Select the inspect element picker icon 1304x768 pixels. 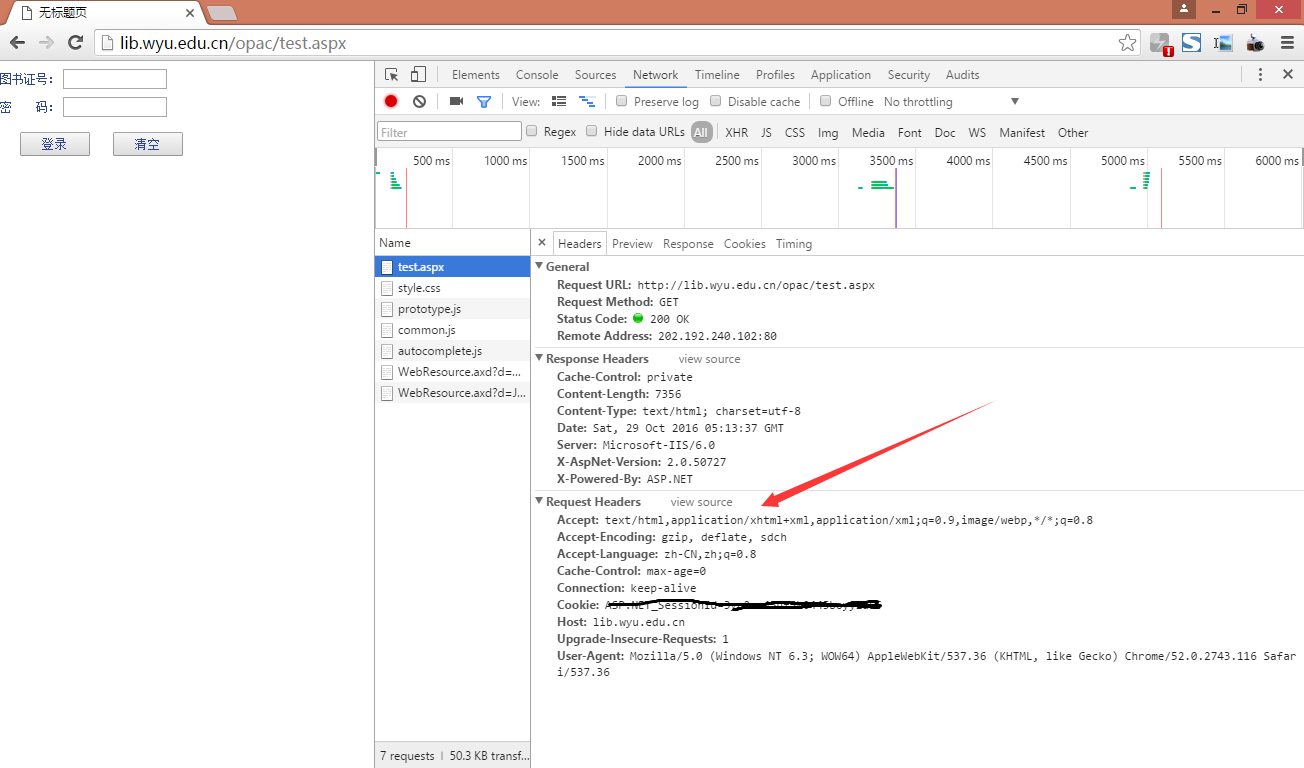(x=392, y=75)
